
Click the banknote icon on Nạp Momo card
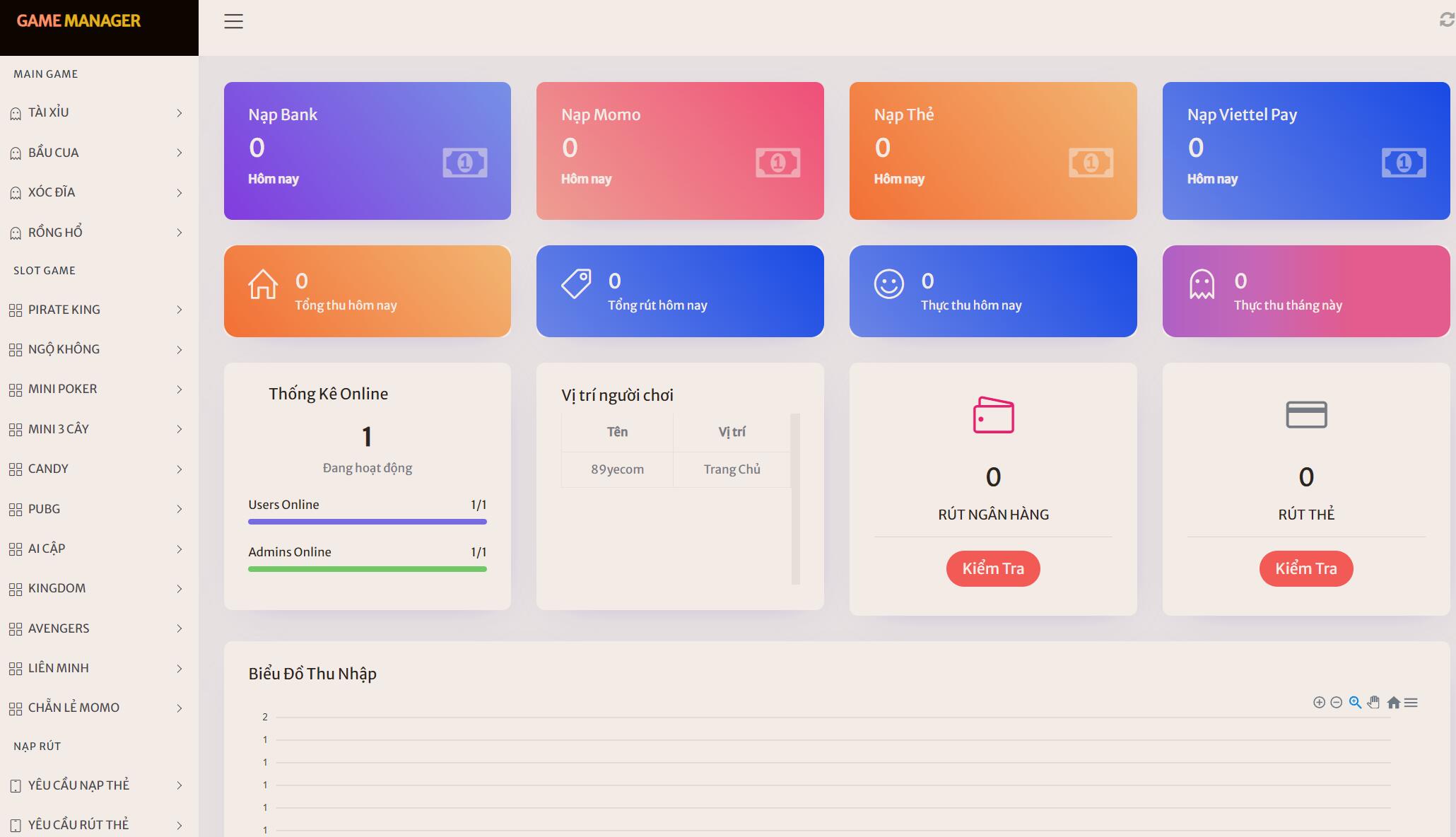coord(777,163)
